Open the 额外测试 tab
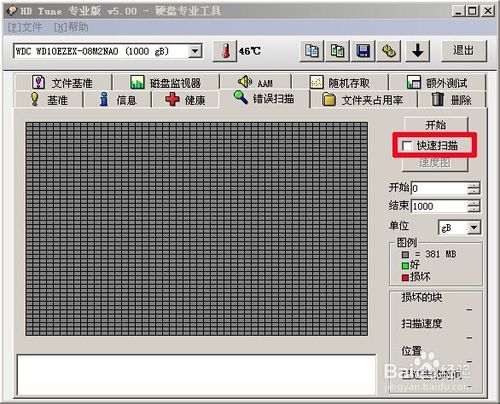Image resolution: width=500 pixels, height=404 pixels. pyautogui.click(x=437, y=82)
